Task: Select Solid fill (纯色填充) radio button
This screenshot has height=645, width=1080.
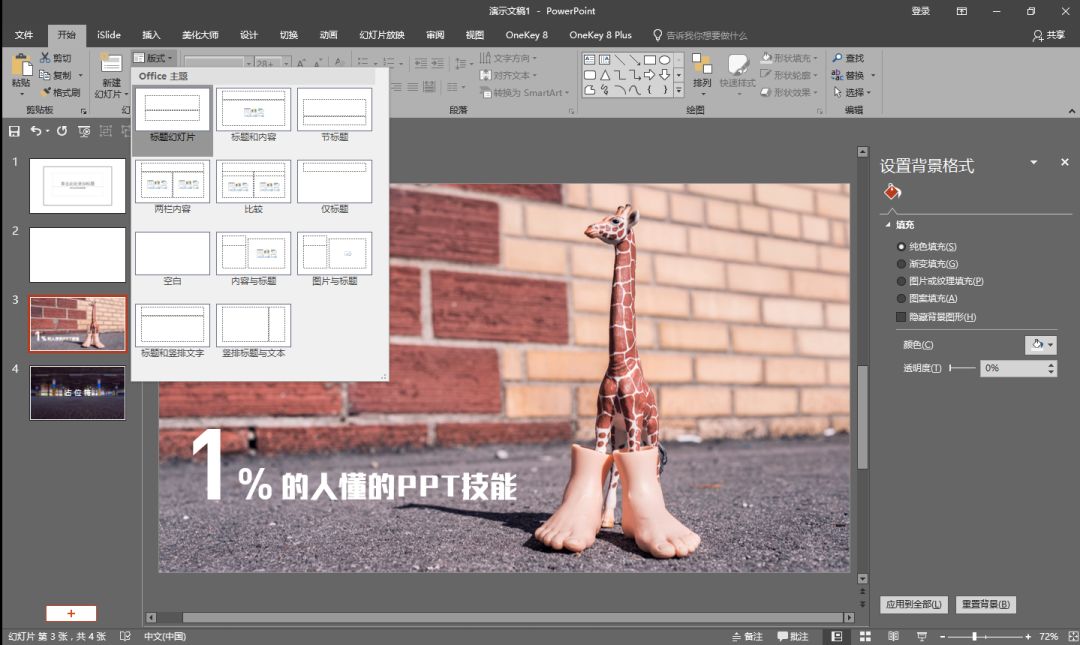Action: click(x=901, y=246)
